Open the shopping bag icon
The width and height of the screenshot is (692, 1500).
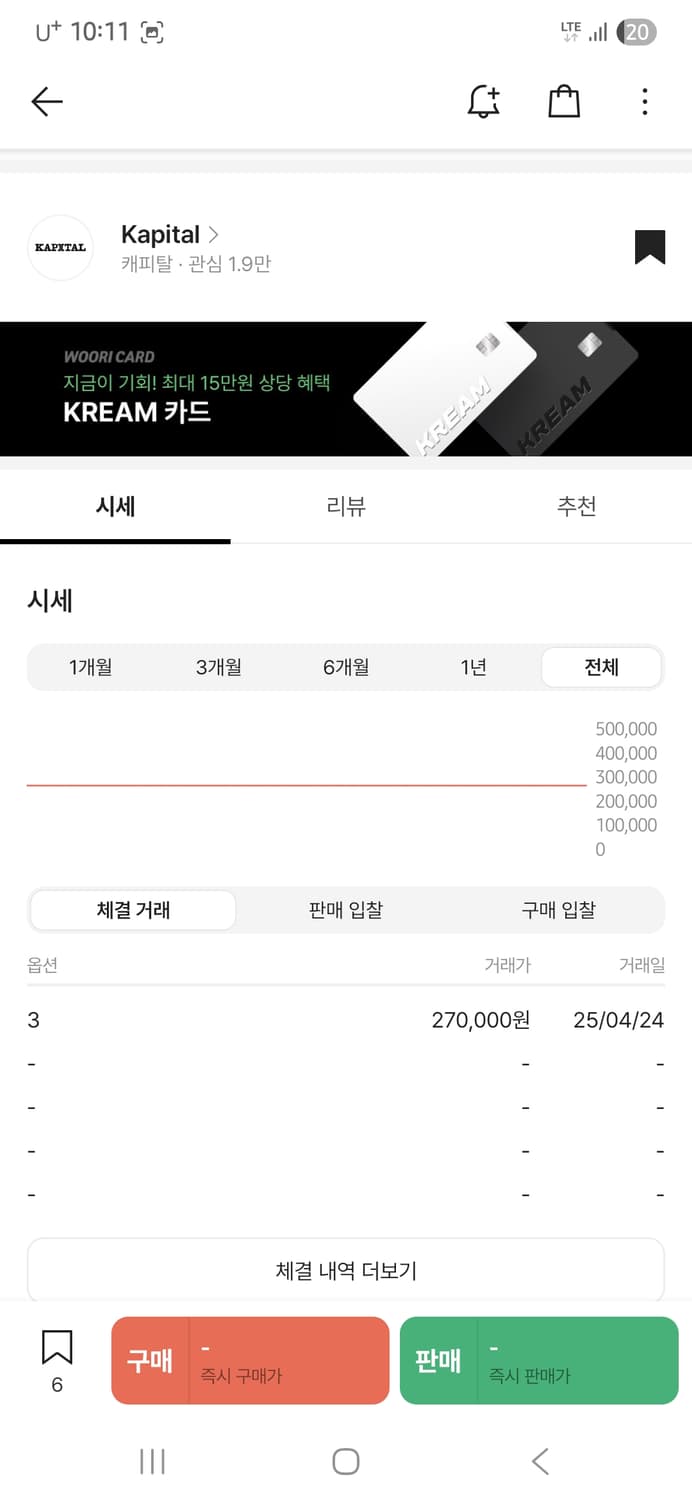pos(564,101)
